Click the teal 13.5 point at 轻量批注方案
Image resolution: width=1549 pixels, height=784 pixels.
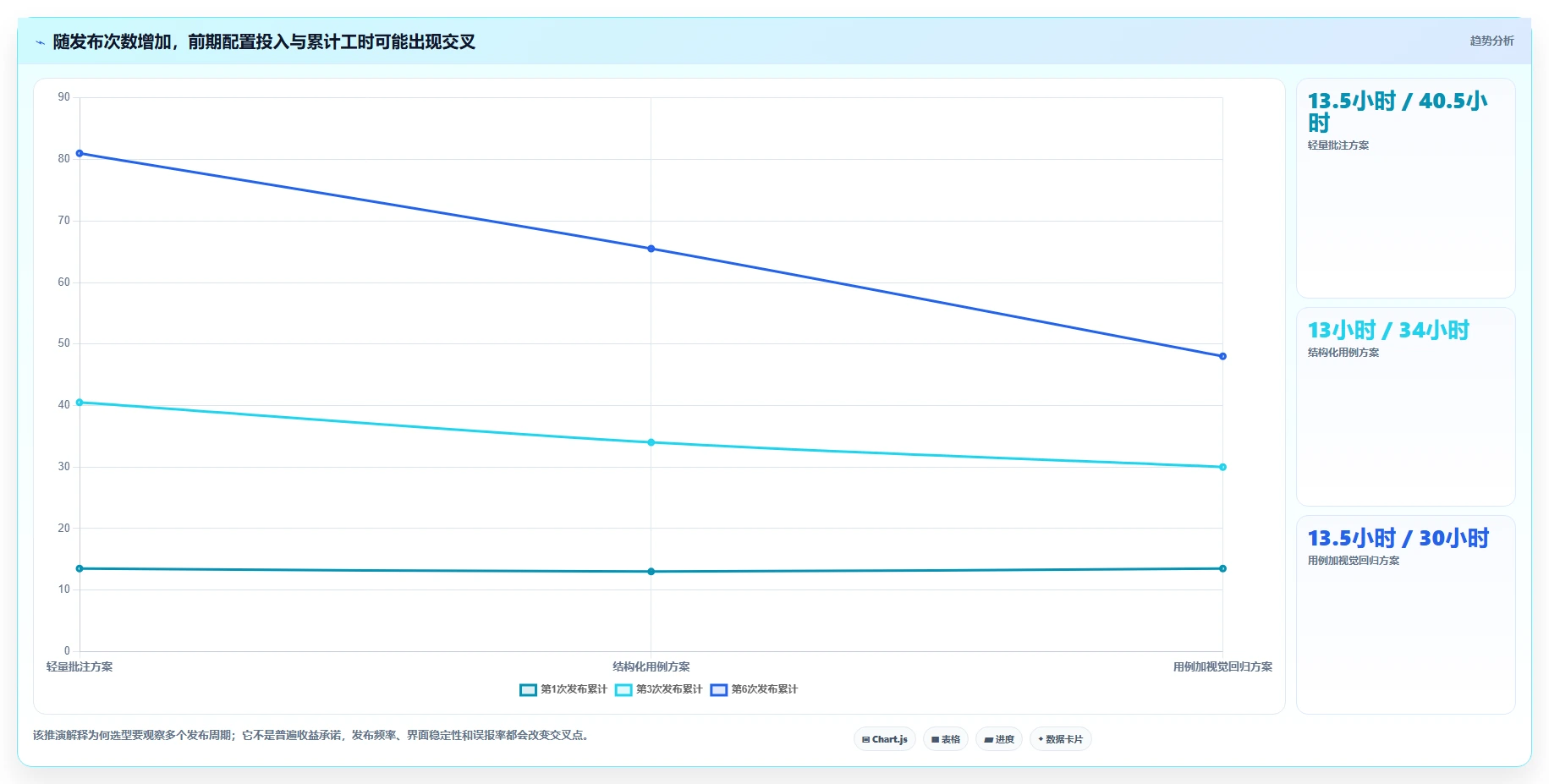tap(80, 568)
